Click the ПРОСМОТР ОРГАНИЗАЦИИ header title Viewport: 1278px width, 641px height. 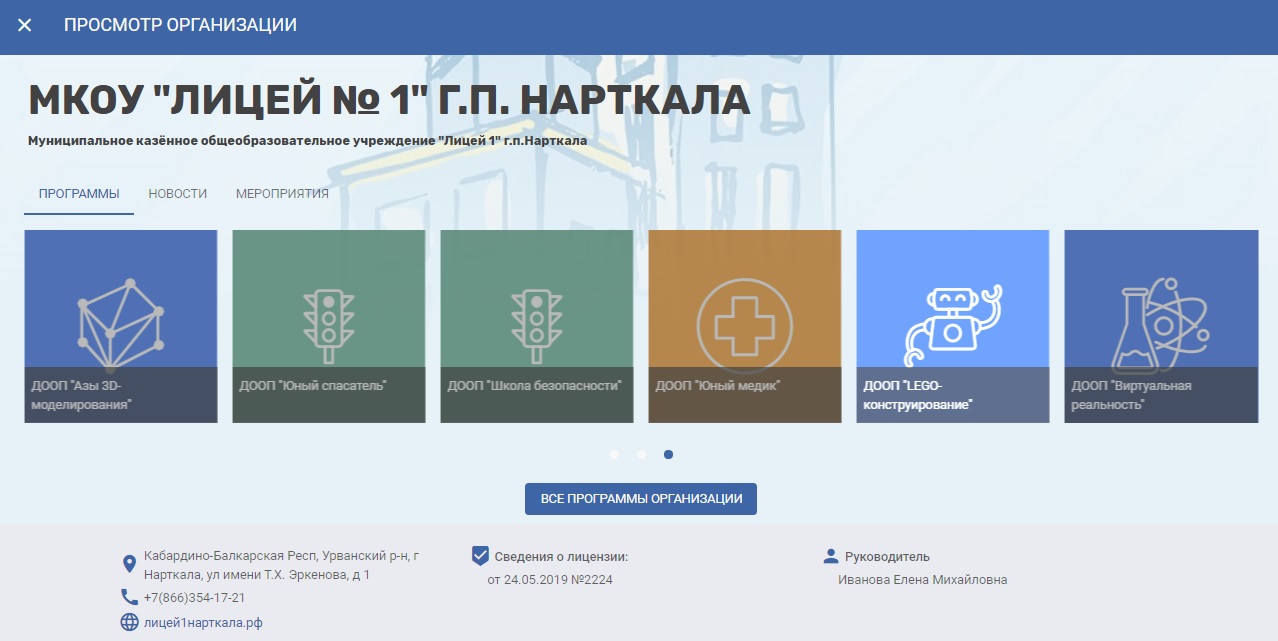click(x=181, y=25)
